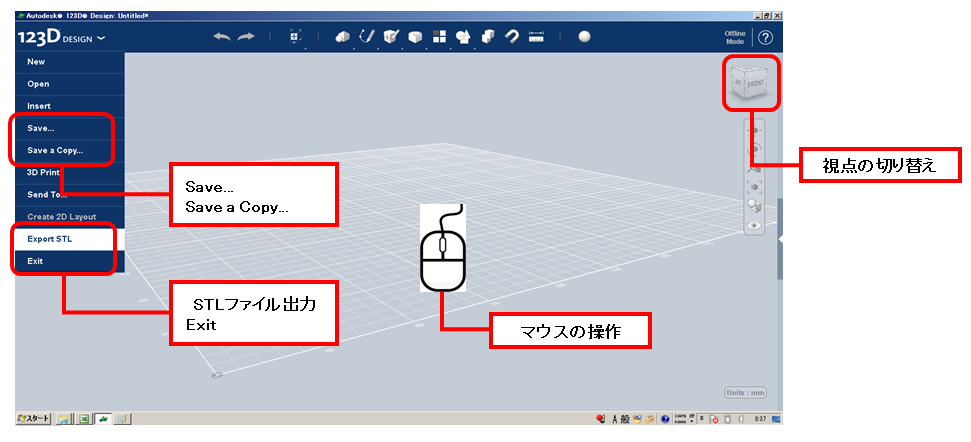
Task: Click the Redo arrow in toolbar
Action: (x=246, y=37)
